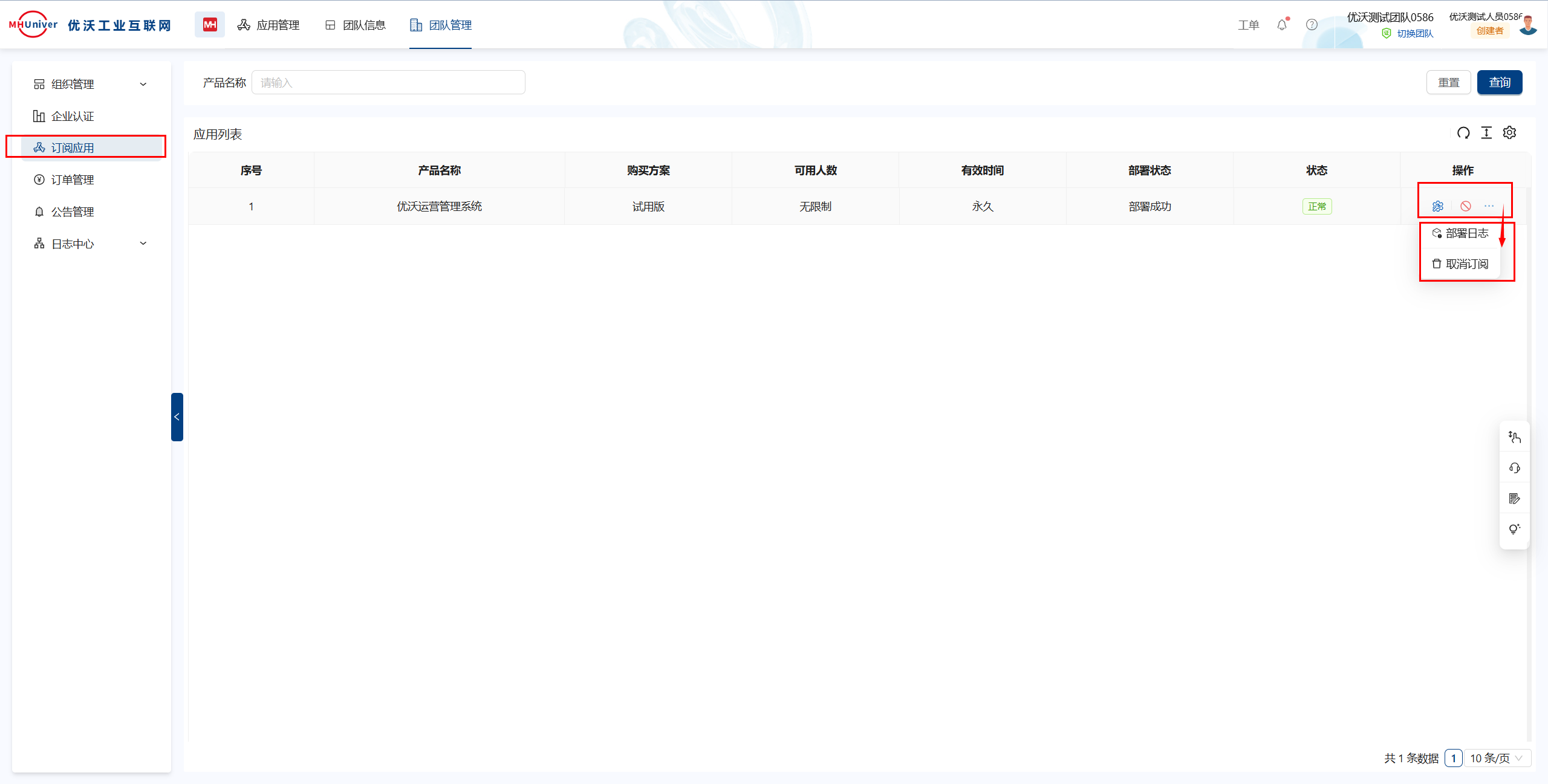Click the 切换团队 link
The height and width of the screenshot is (784, 1548).
coord(1415,34)
